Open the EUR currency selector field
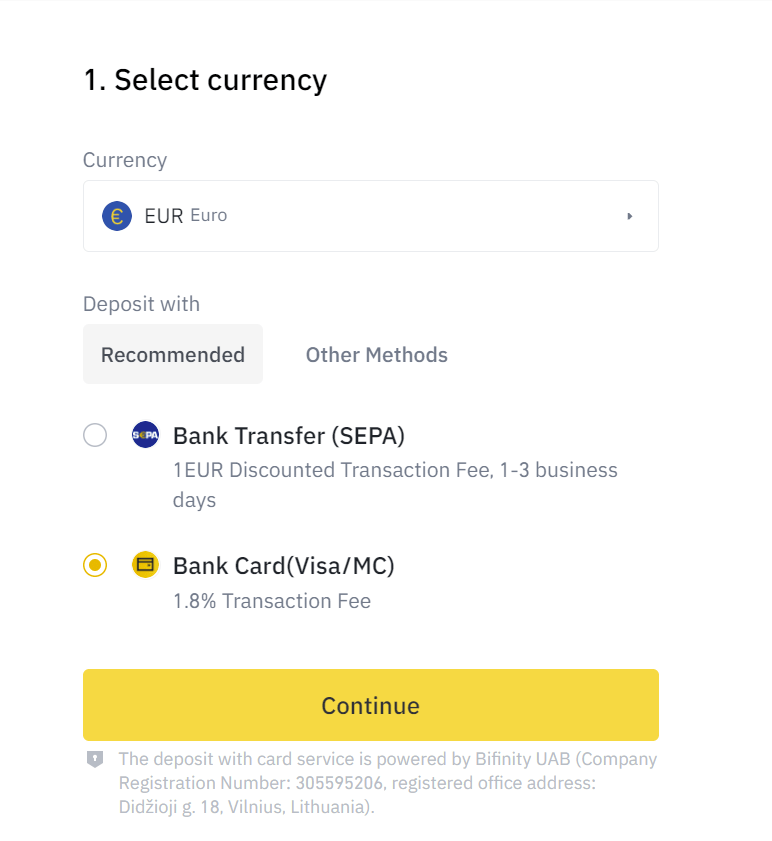Image resolution: width=772 pixels, height=841 pixels. 370,215
